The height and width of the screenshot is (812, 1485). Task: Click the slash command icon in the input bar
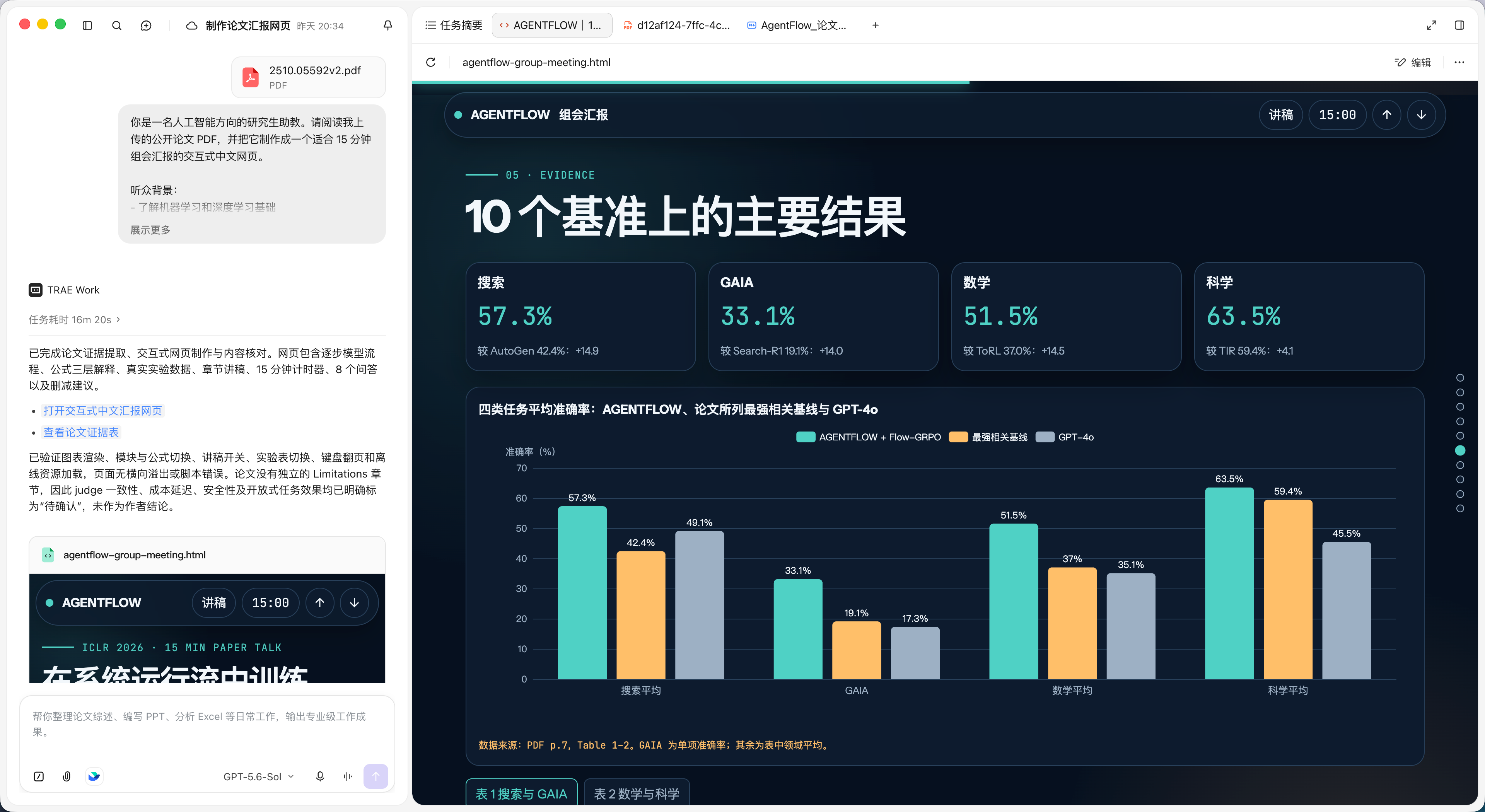(x=39, y=776)
